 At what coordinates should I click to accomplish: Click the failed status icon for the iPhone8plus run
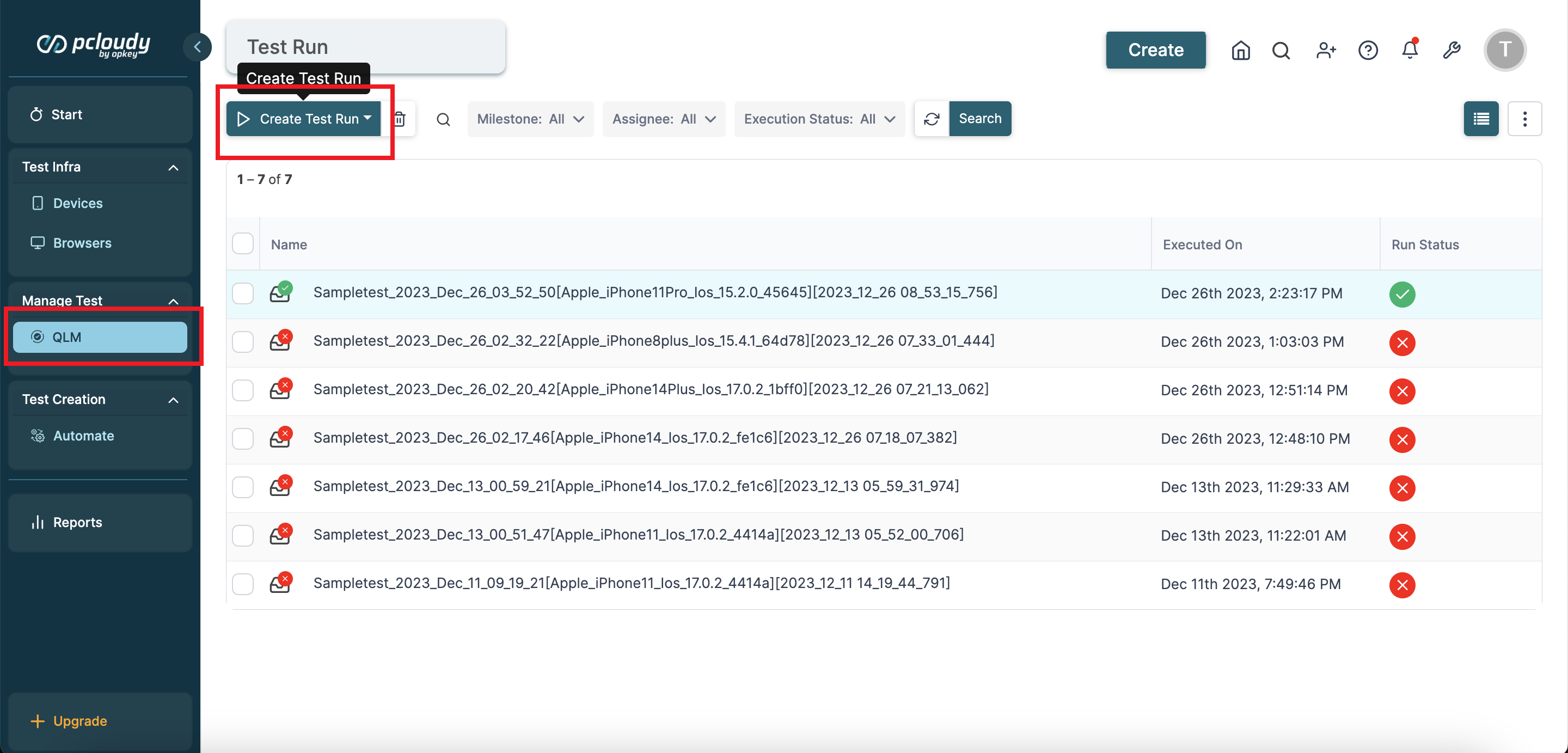pyautogui.click(x=1402, y=342)
